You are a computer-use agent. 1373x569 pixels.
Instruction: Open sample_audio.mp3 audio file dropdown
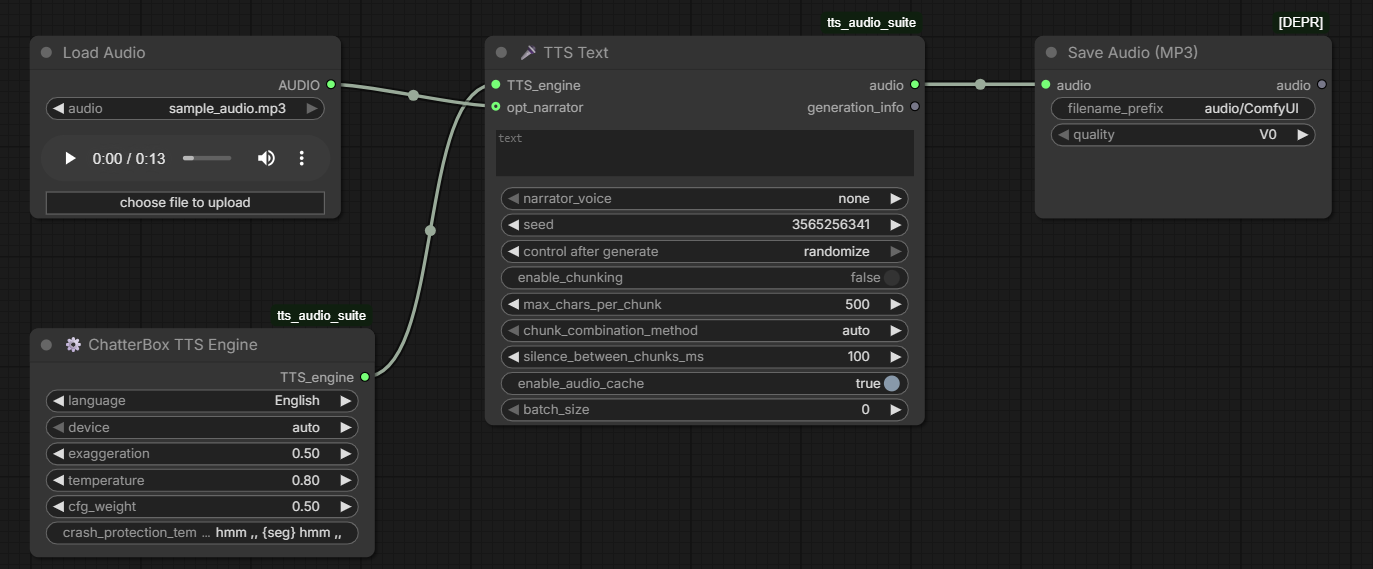point(185,109)
